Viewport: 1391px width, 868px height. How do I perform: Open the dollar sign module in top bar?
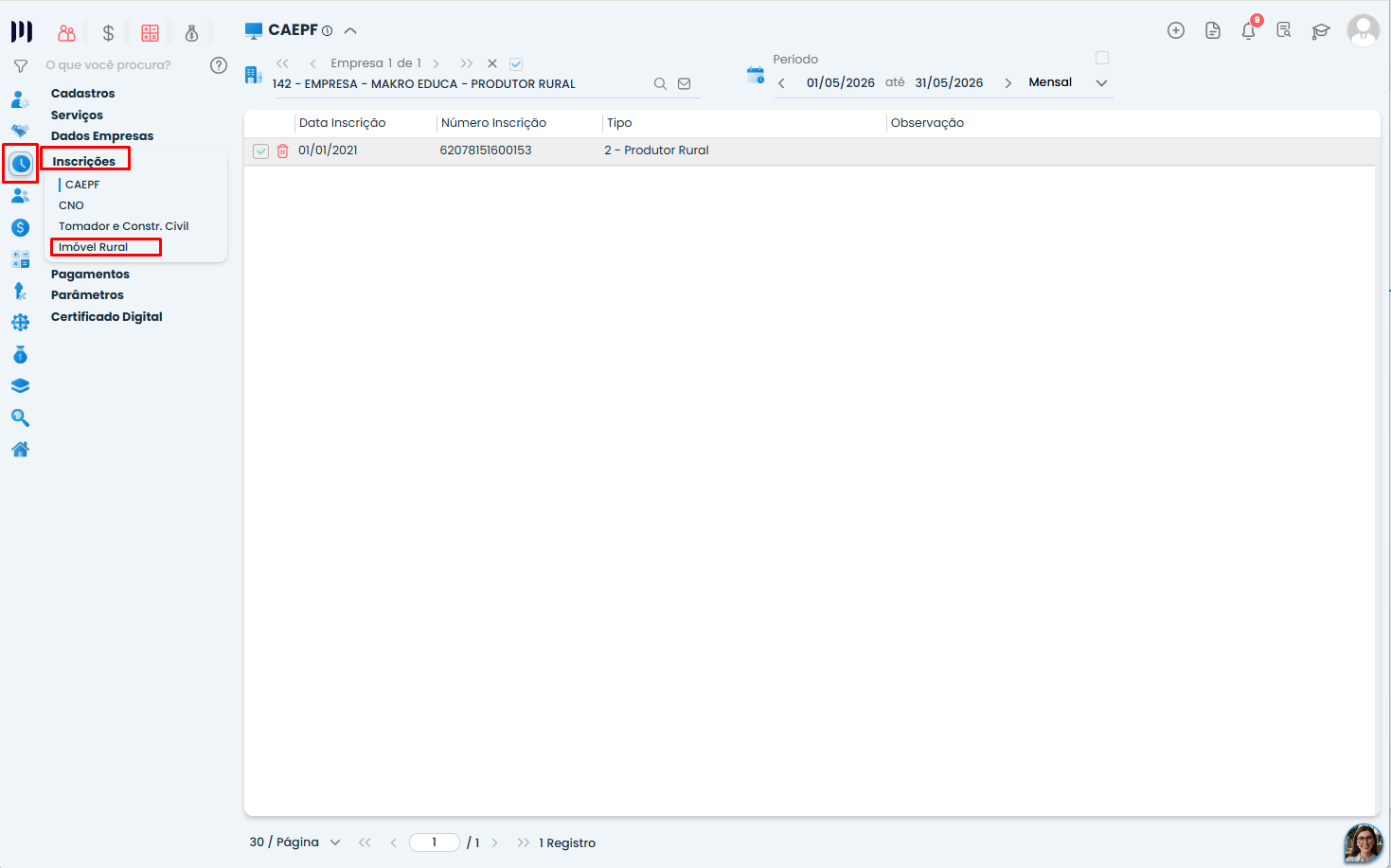tap(108, 33)
